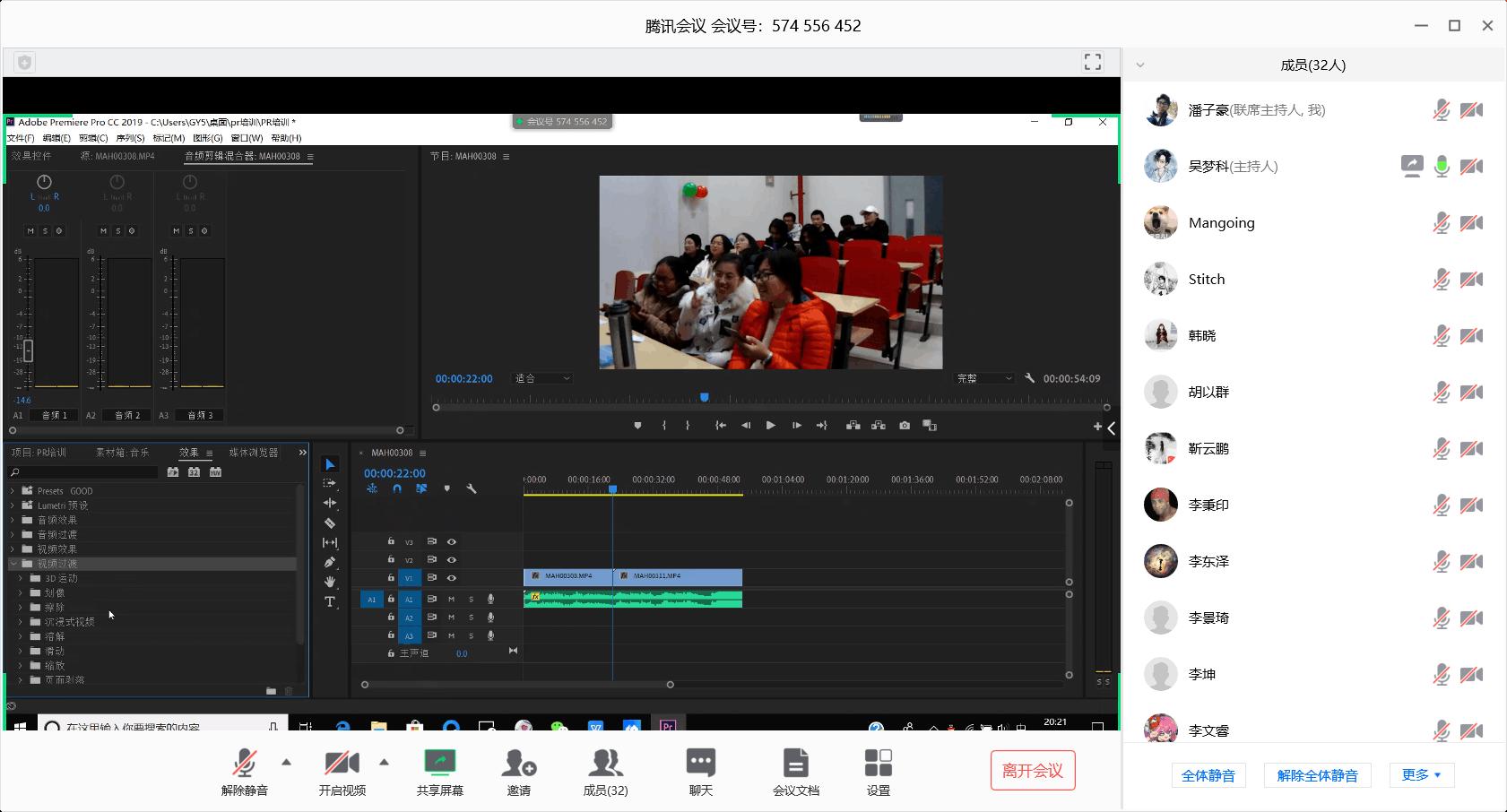The image size is (1507, 812).
Task: Select the Razor tool in Premiere
Action: tap(330, 523)
